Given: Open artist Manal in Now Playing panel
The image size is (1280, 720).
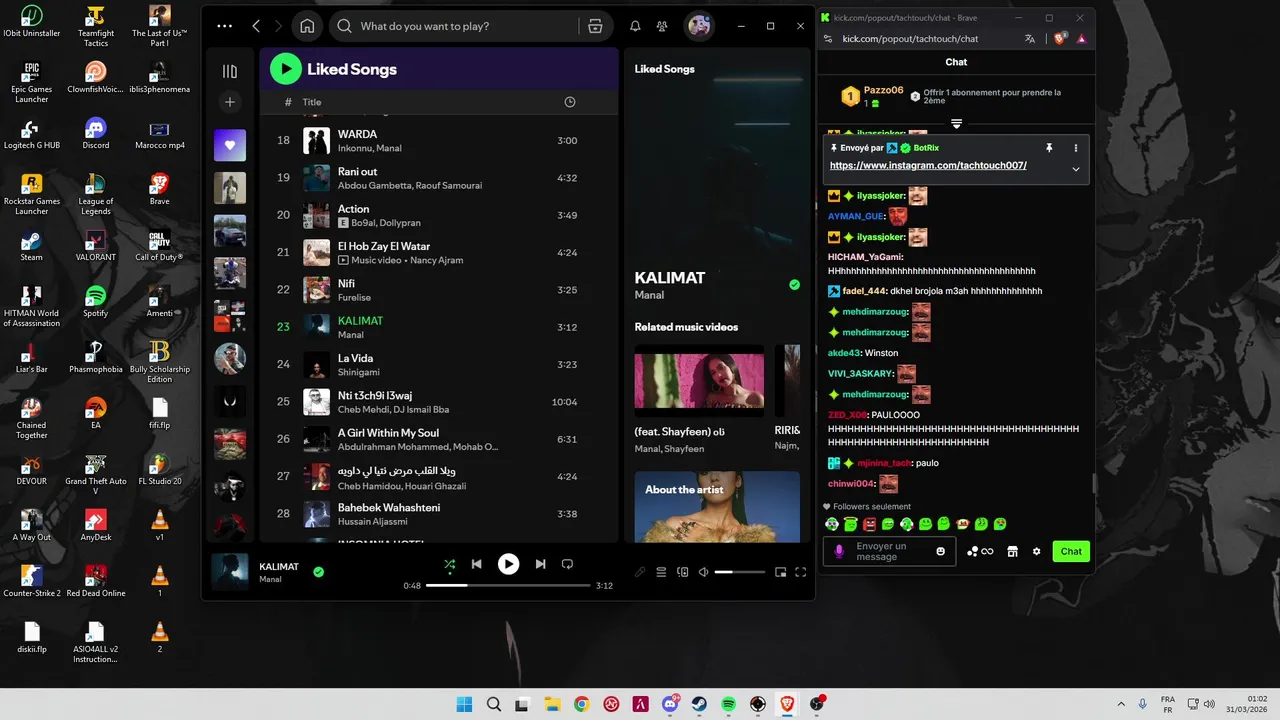Looking at the screenshot, I should (x=650, y=295).
